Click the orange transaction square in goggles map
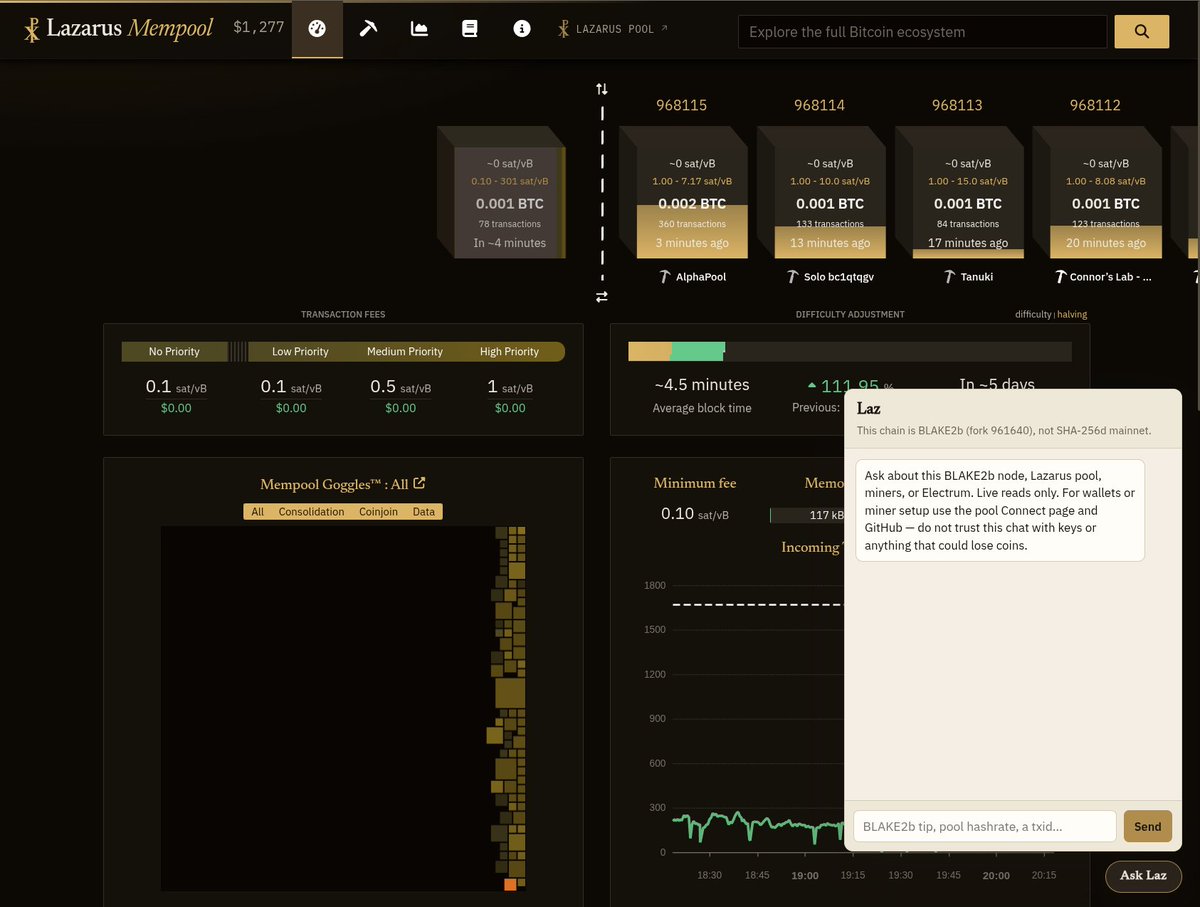This screenshot has height=907, width=1200. pyautogui.click(x=510, y=884)
